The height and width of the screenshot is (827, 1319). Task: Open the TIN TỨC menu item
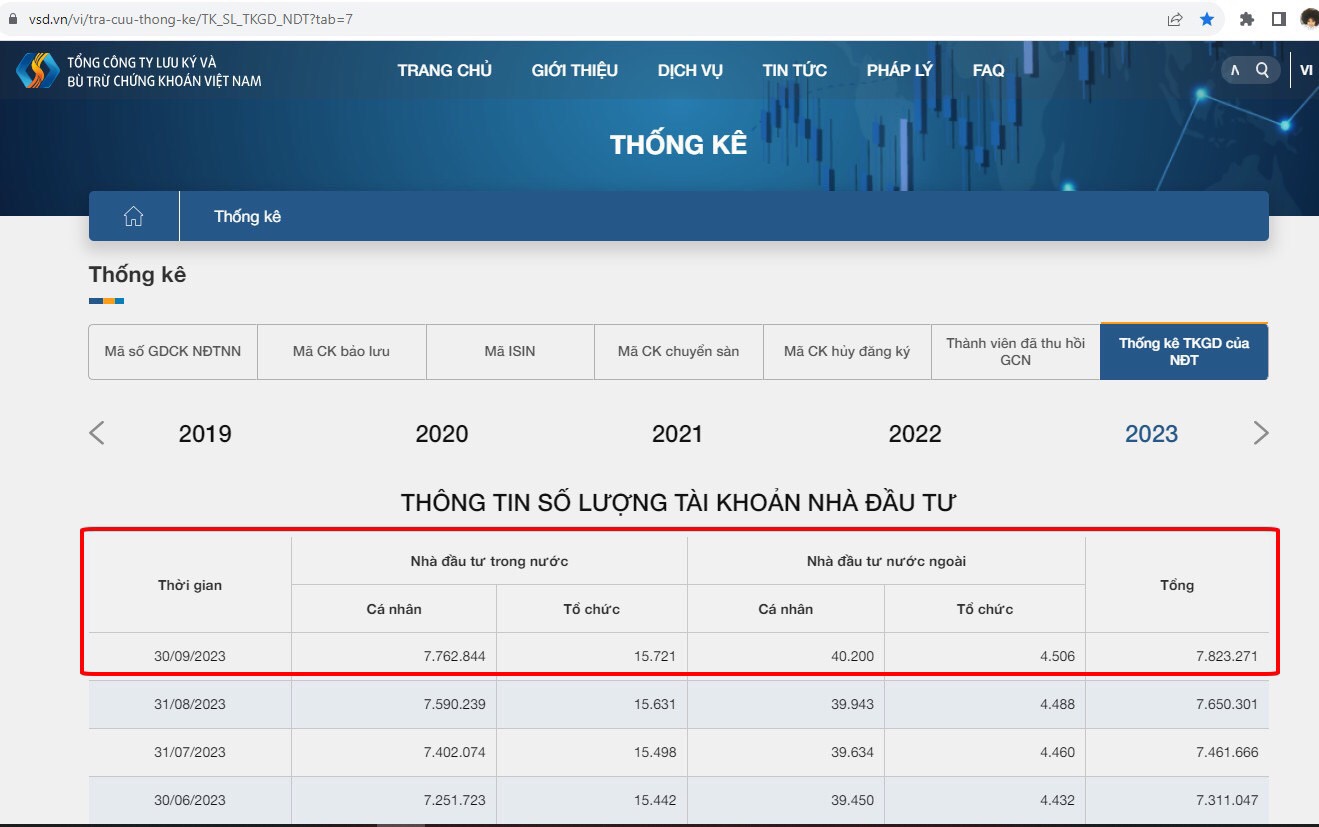(794, 70)
